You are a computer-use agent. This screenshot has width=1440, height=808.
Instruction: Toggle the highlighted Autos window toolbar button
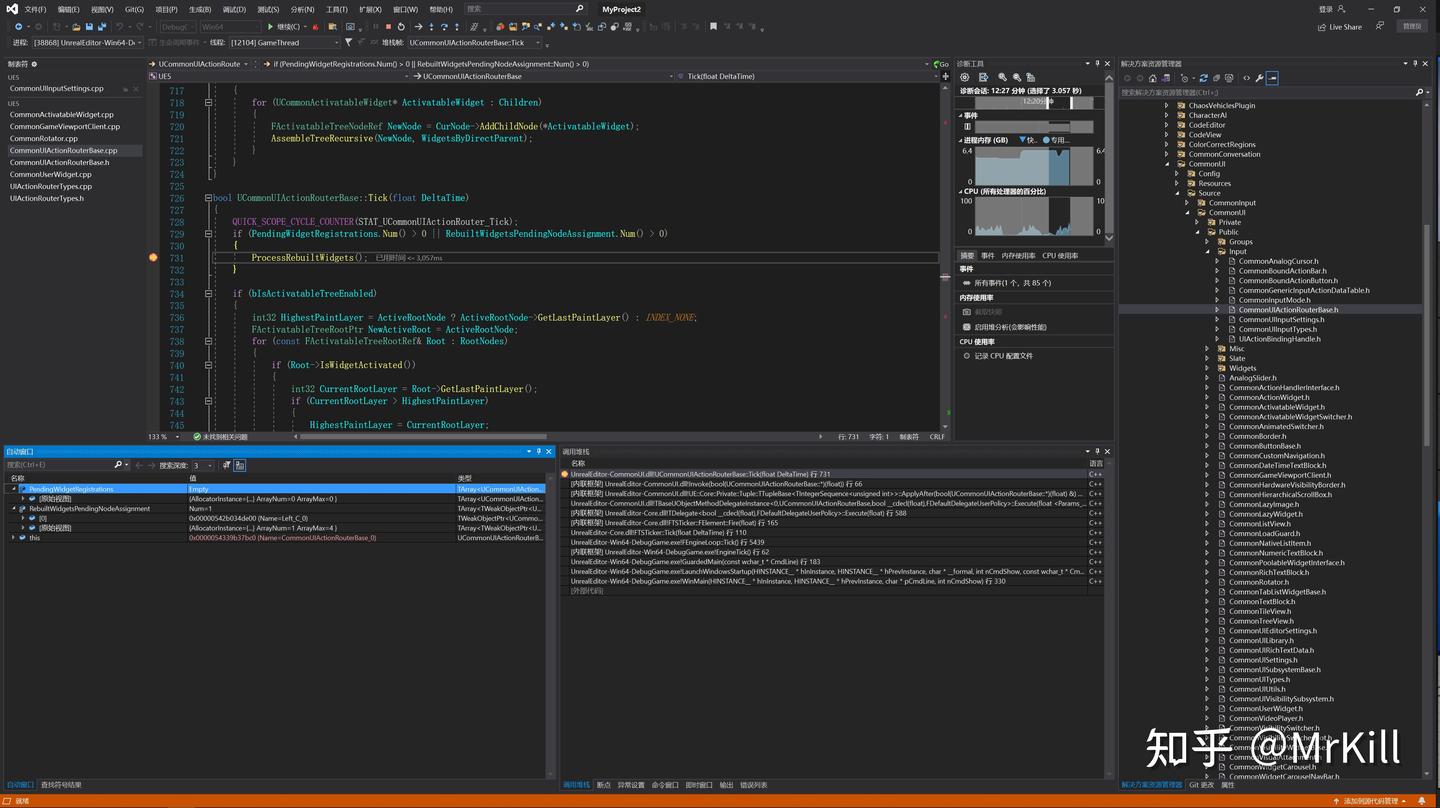[240, 465]
